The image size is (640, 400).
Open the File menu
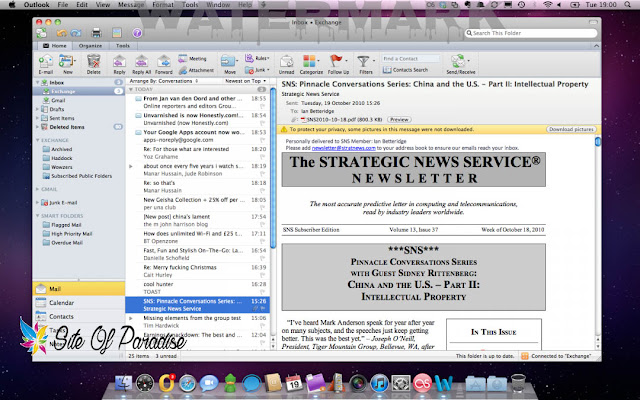[x=63, y=4]
